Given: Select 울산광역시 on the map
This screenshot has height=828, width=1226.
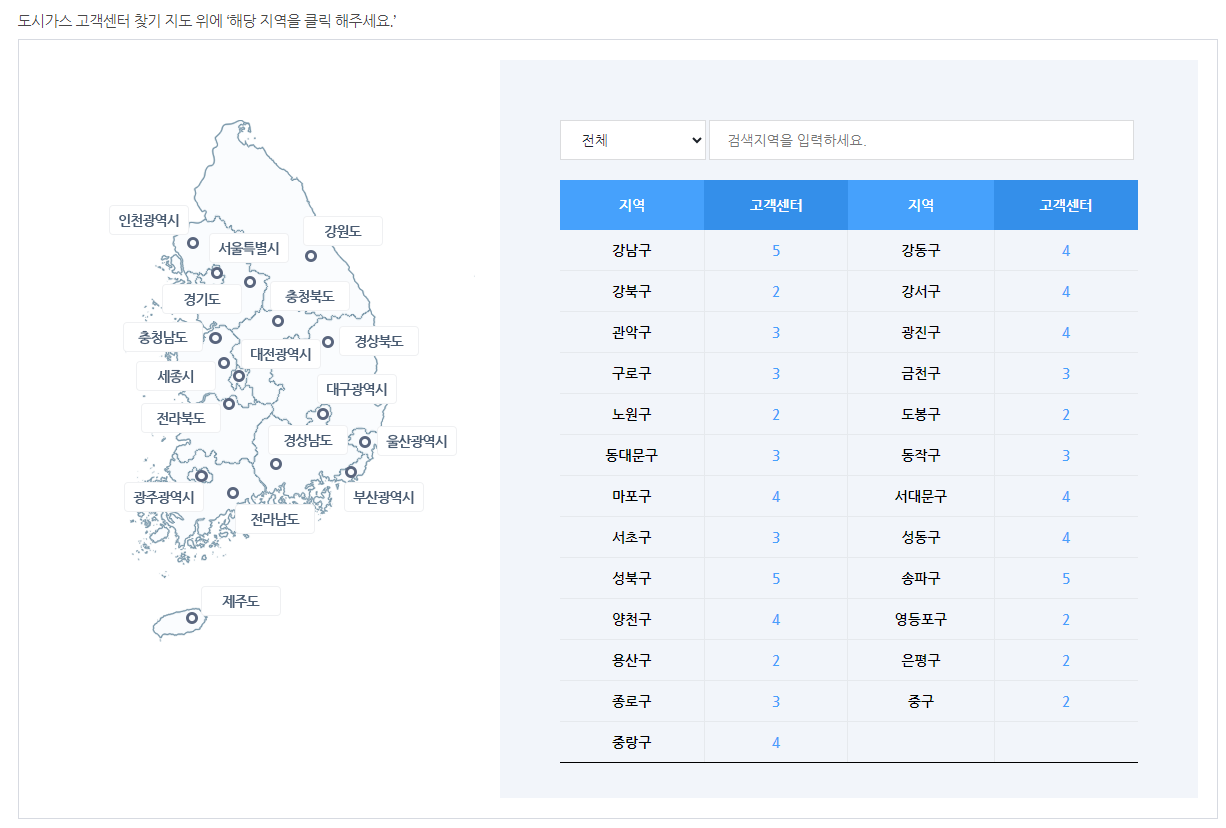Looking at the screenshot, I should coord(417,441).
